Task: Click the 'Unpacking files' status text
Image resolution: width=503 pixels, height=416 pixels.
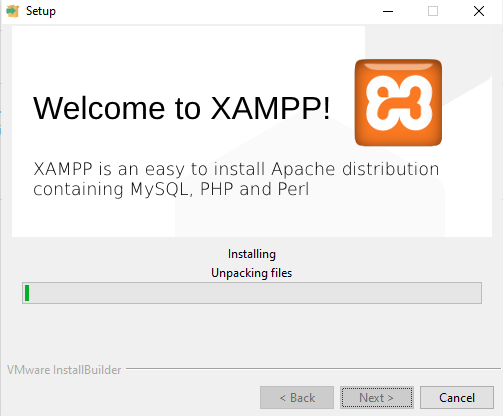Action: coord(252,273)
